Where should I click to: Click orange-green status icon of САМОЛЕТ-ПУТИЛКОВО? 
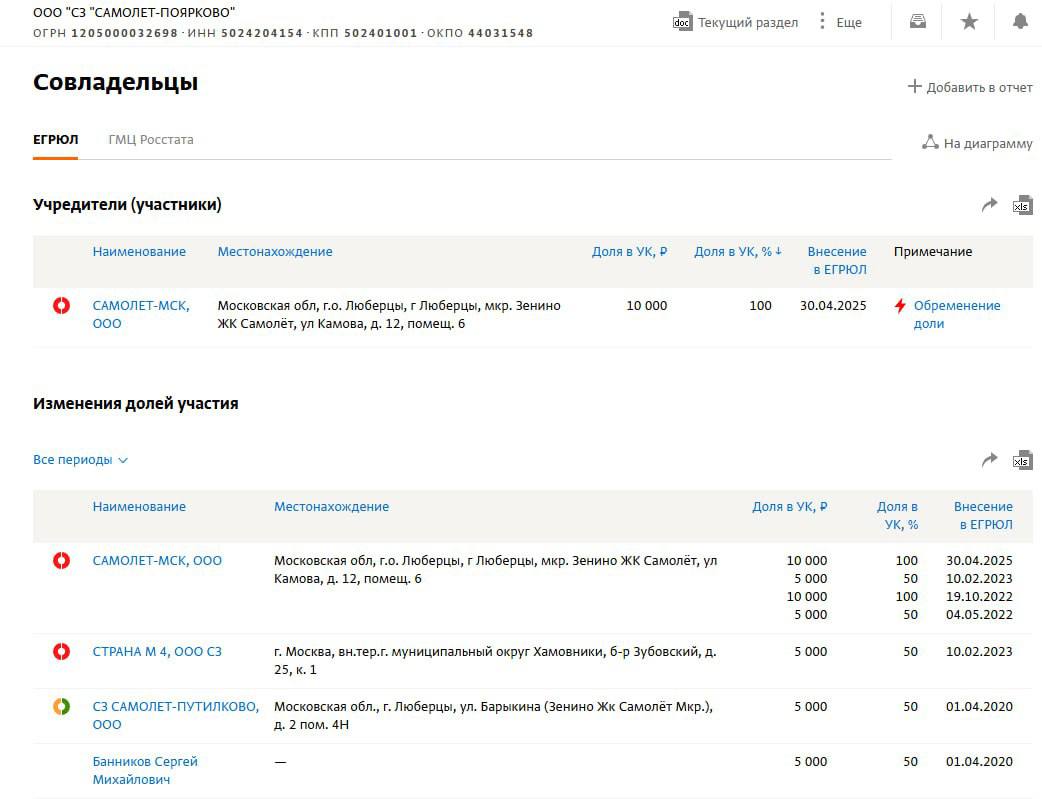click(x=61, y=707)
